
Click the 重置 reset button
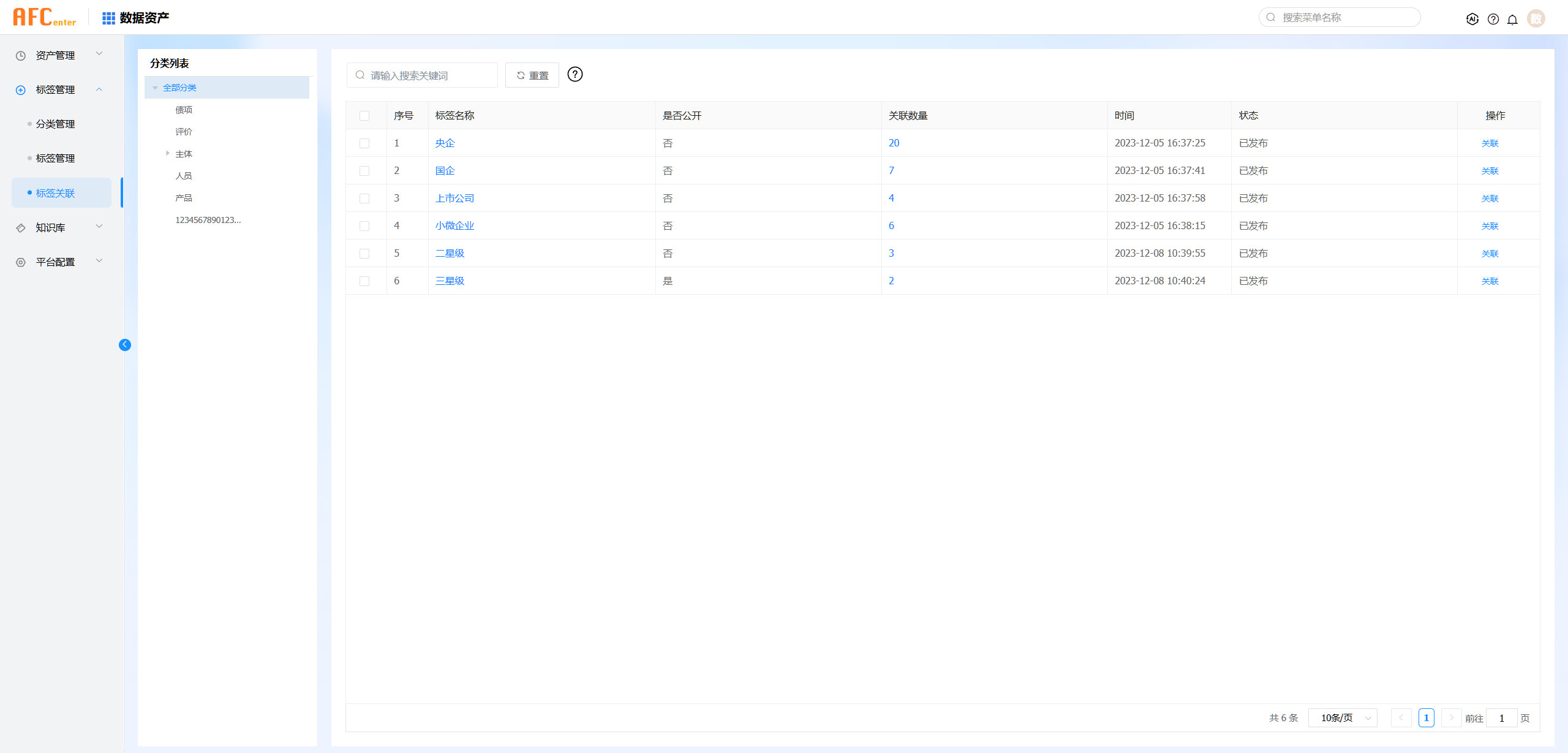[532, 75]
